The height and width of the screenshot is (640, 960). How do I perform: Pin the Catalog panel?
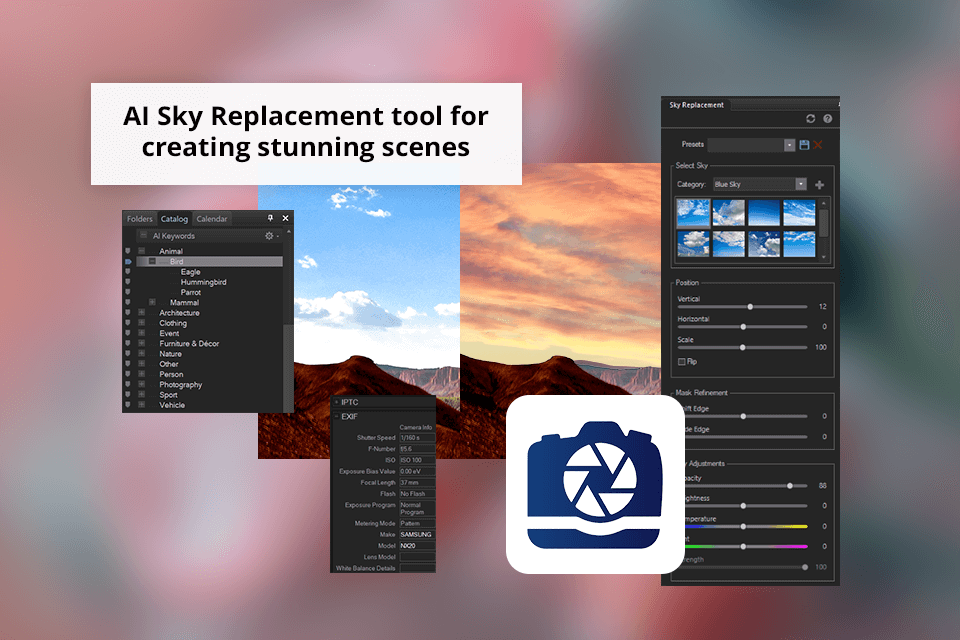[x=270, y=218]
